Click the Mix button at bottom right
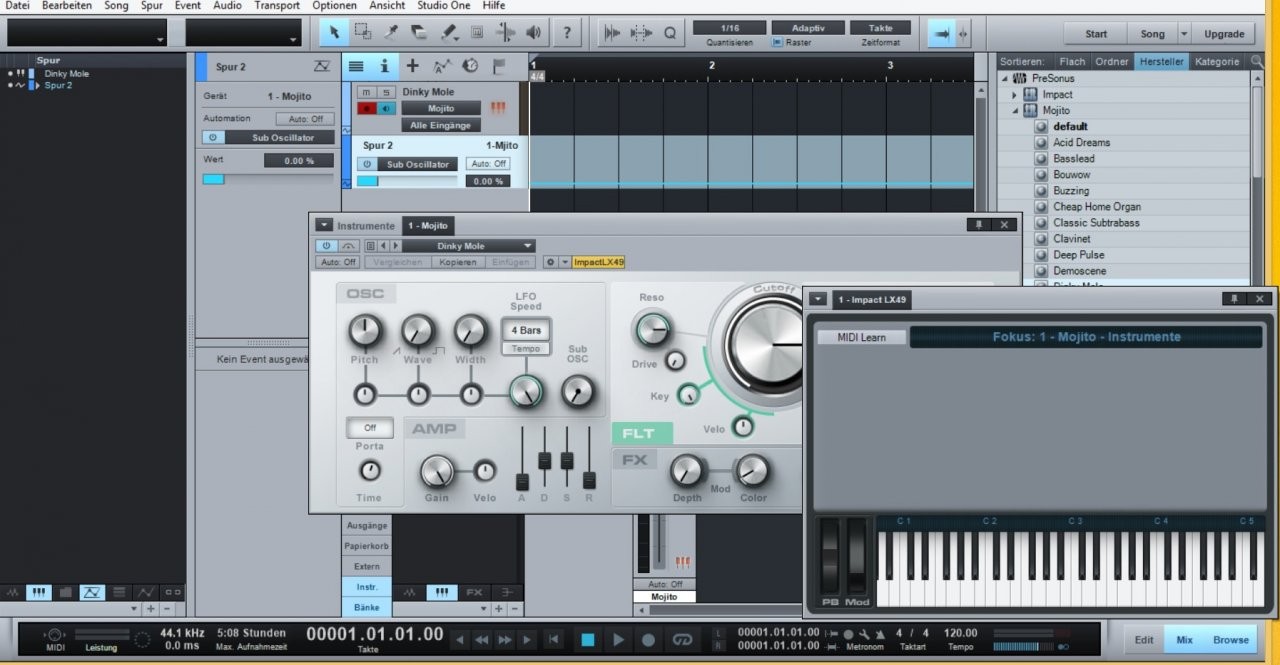The width and height of the screenshot is (1280, 665). [x=1184, y=640]
